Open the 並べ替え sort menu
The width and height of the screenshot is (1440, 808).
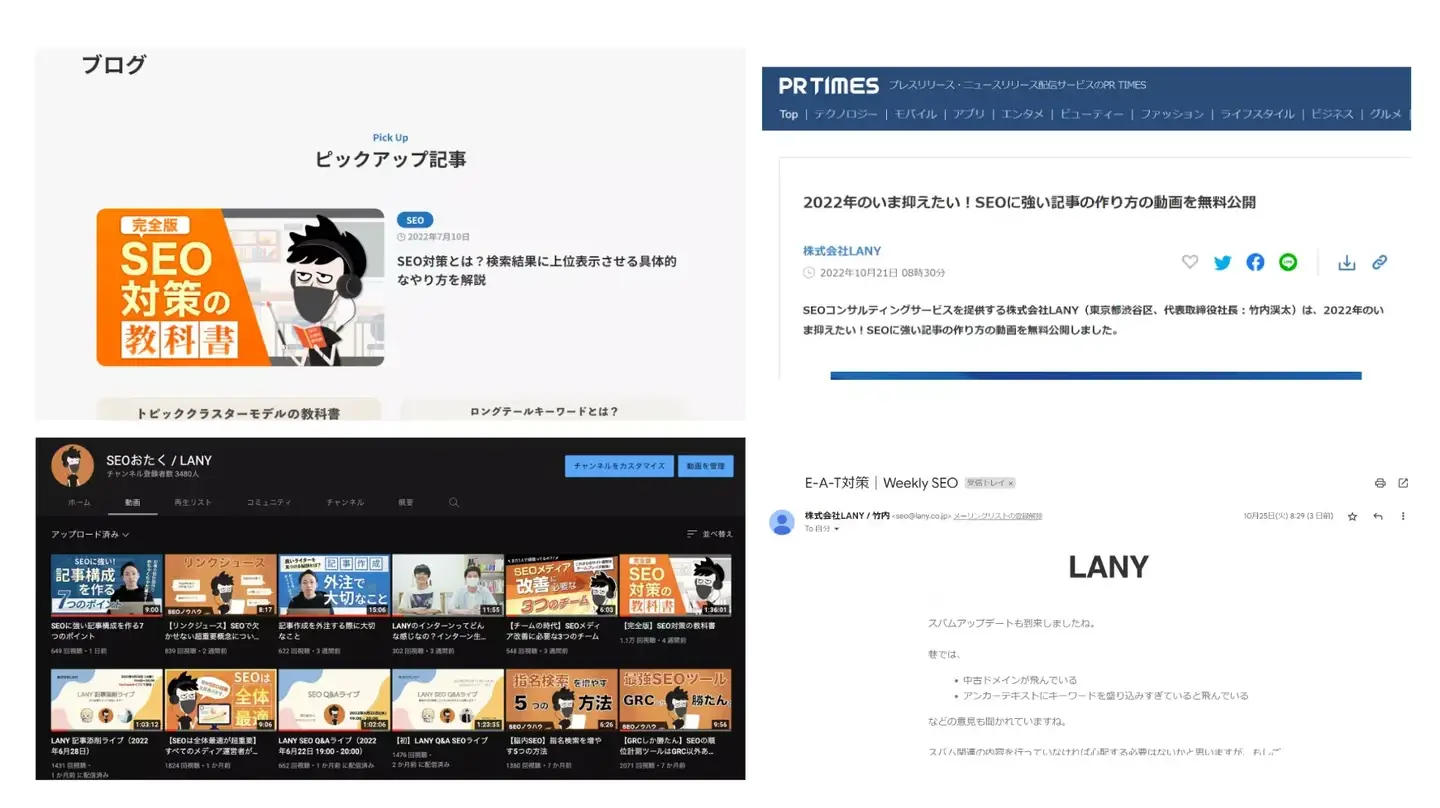click(710, 534)
